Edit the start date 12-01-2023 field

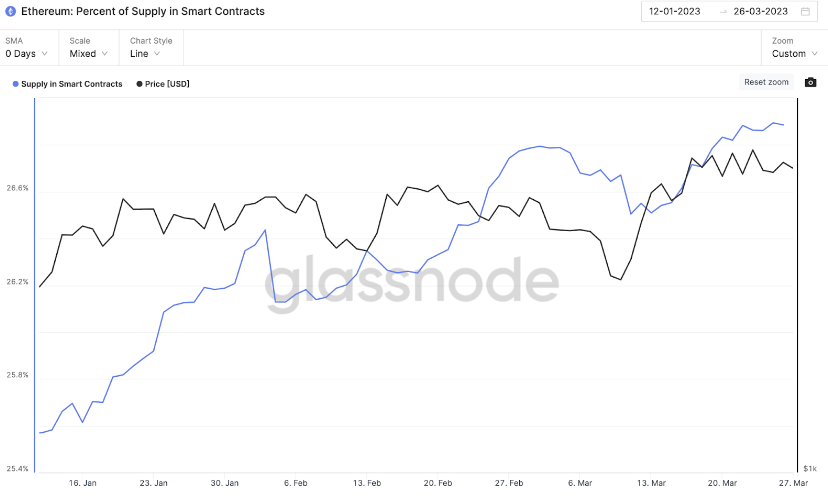pos(679,12)
